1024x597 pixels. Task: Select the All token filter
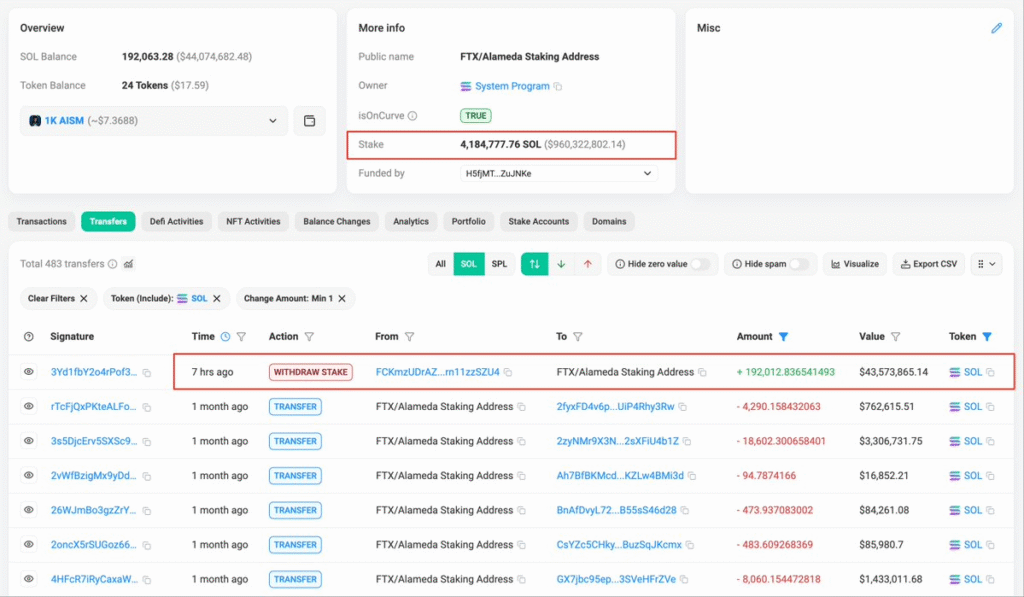(441, 264)
